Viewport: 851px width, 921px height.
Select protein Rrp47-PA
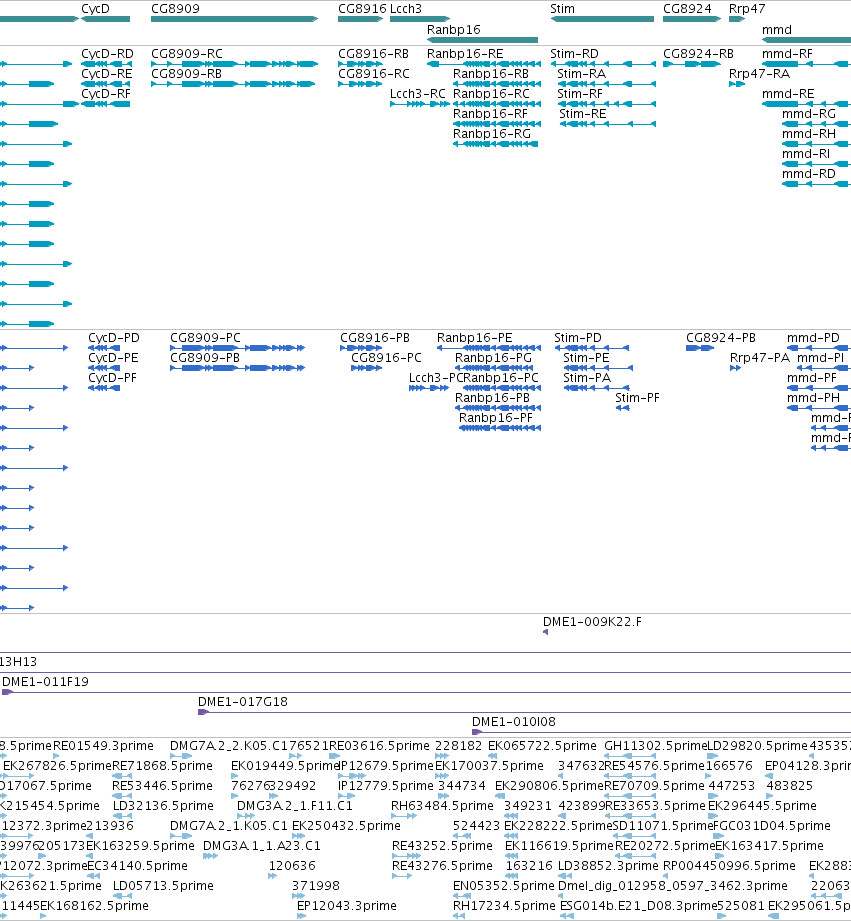735,368
